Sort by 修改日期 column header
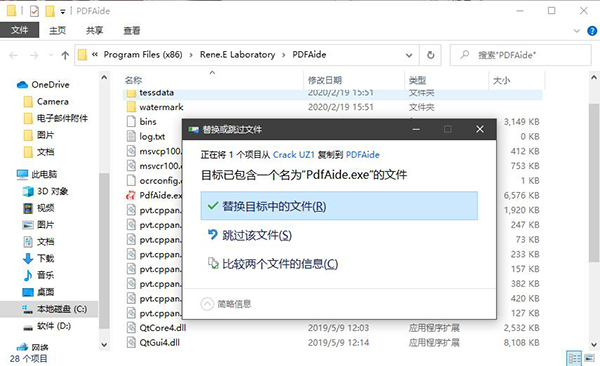Screen dimensions: 600x366 pyautogui.click(x=325, y=80)
